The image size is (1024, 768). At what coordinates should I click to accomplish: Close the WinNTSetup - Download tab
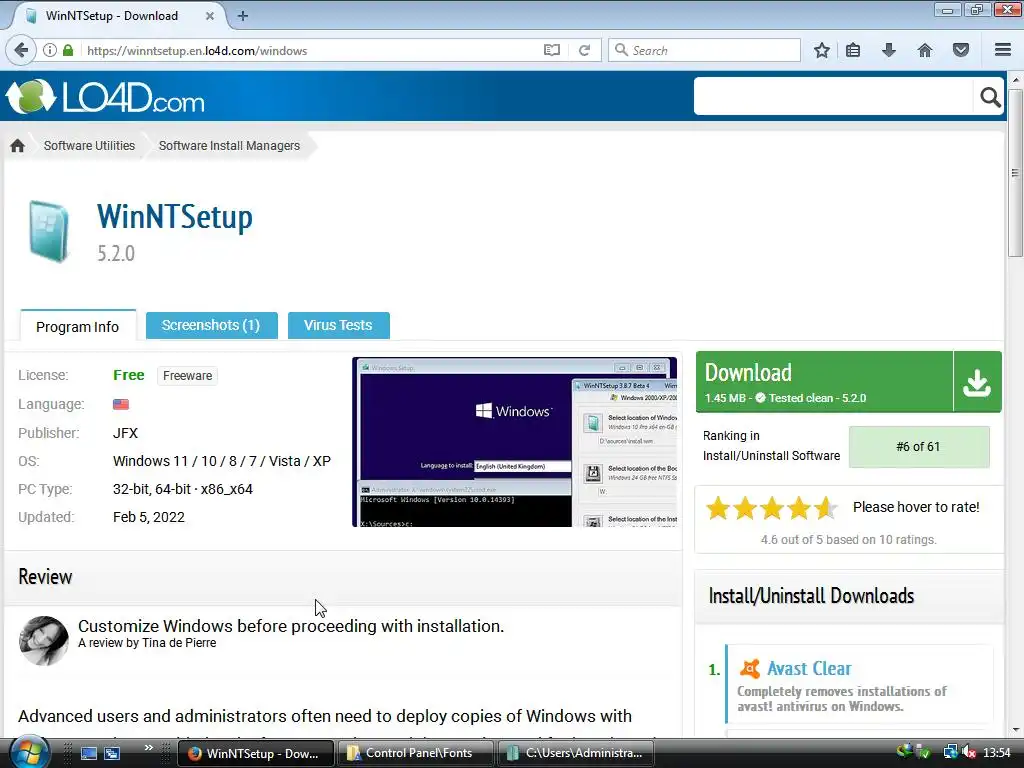(x=210, y=16)
